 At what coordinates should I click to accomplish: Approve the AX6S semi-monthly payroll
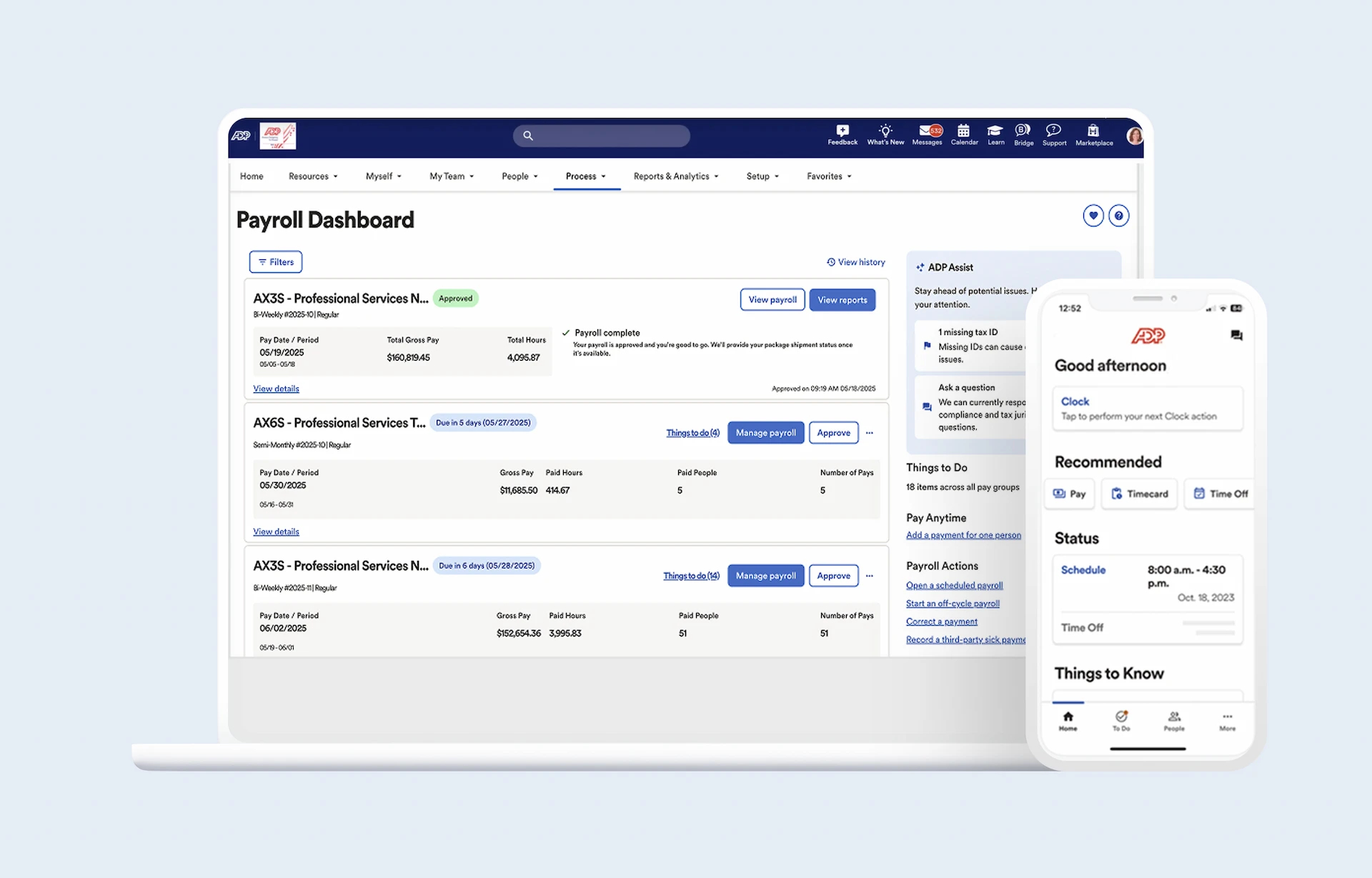833,432
